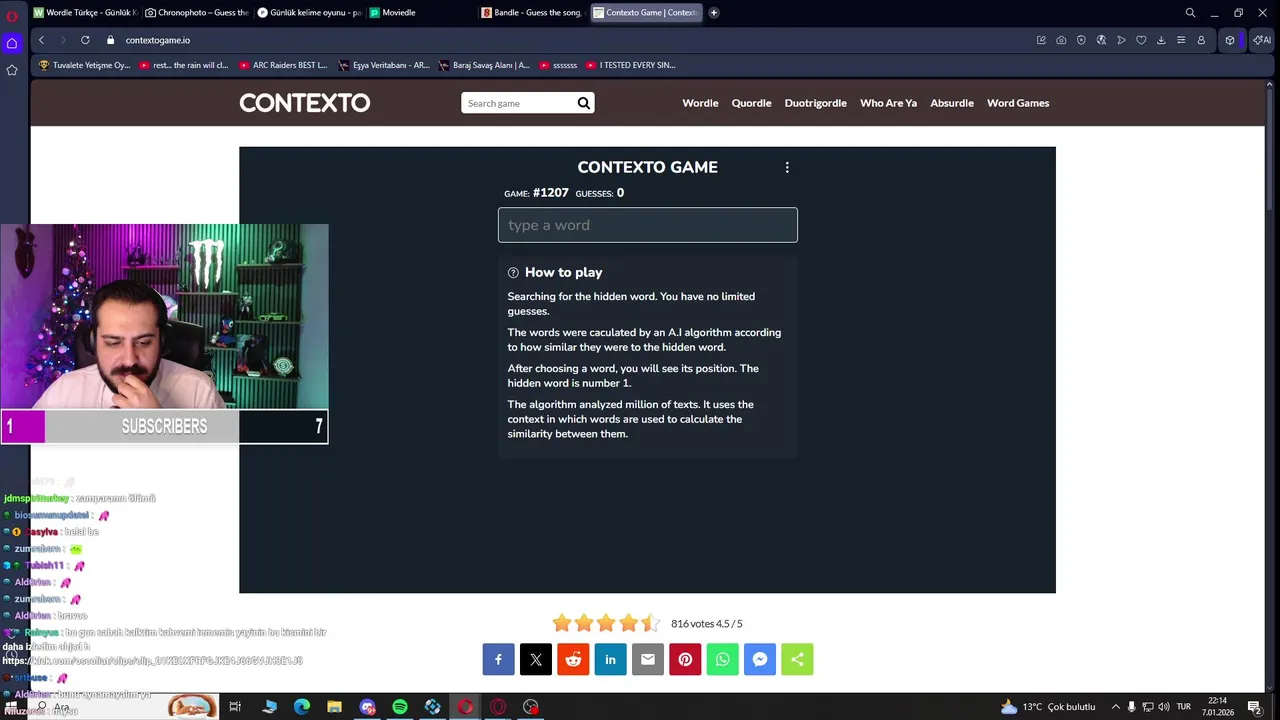Share the game on Pinterest
Viewport: 1280px width, 720px height.
(x=685, y=659)
